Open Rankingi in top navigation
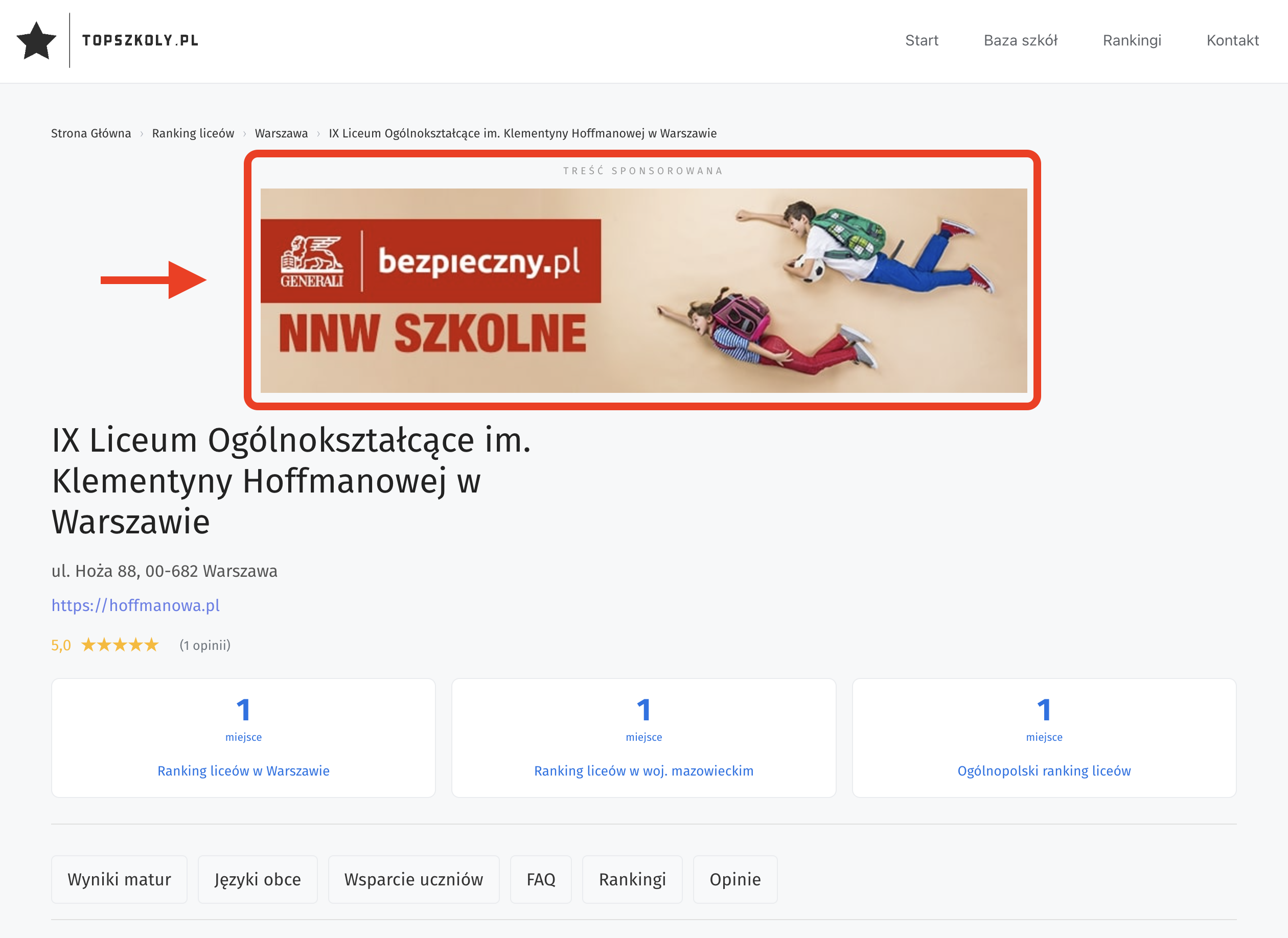The height and width of the screenshot is (938, 1288). [1131, 40]
